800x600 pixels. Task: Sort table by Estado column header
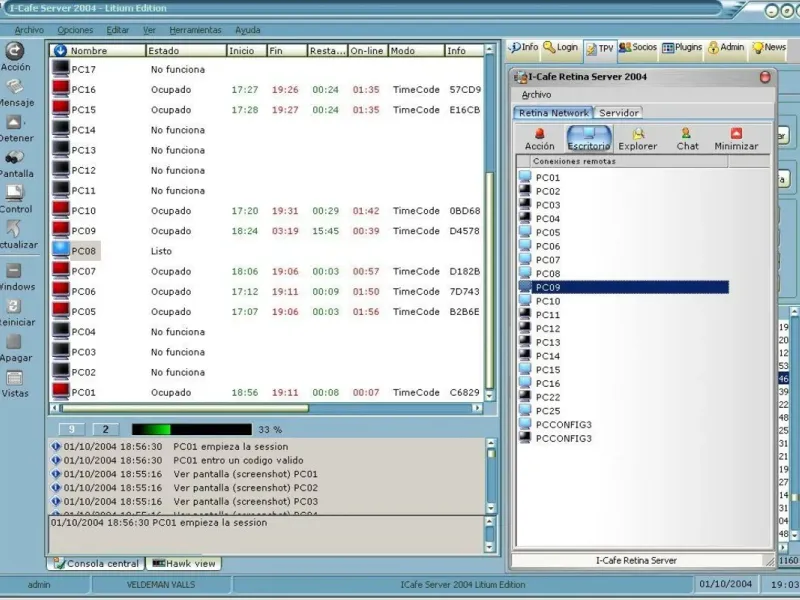[186, 51]
